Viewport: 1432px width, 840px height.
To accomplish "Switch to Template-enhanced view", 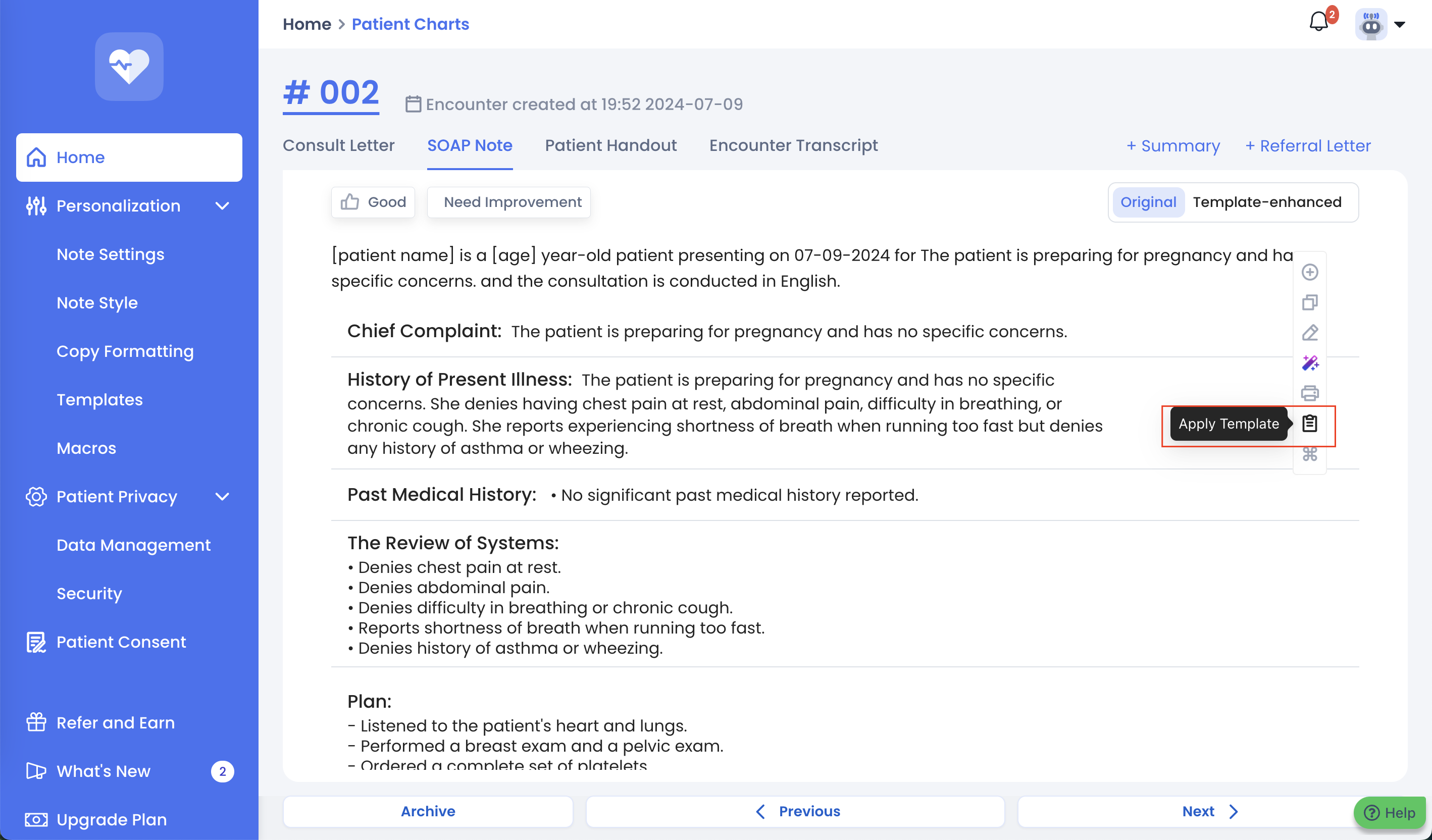I will coord(1267,202).
